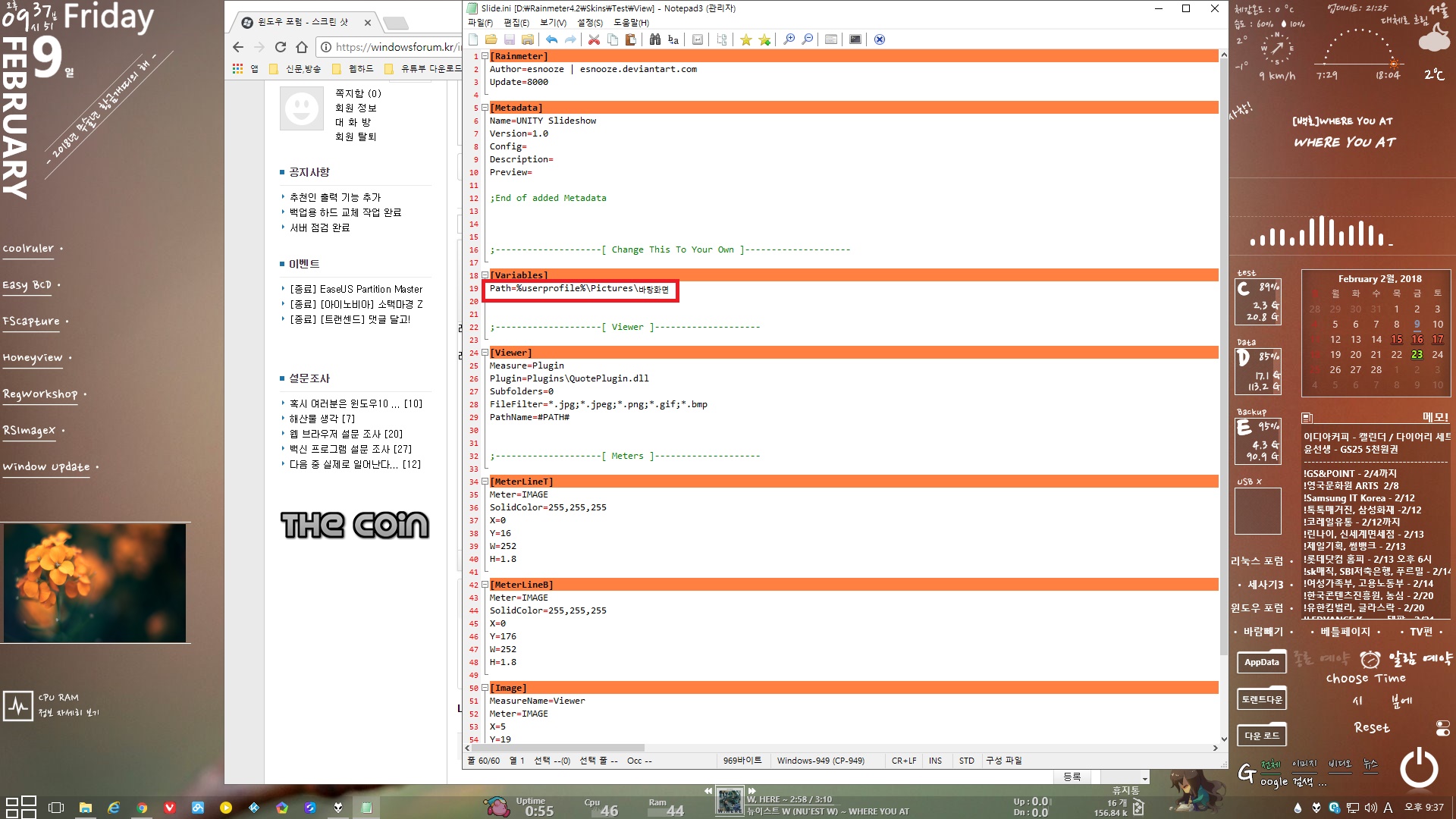1456x819 pixels.
Task: Open 도움말(H) menu
Action: click(631, 23)
